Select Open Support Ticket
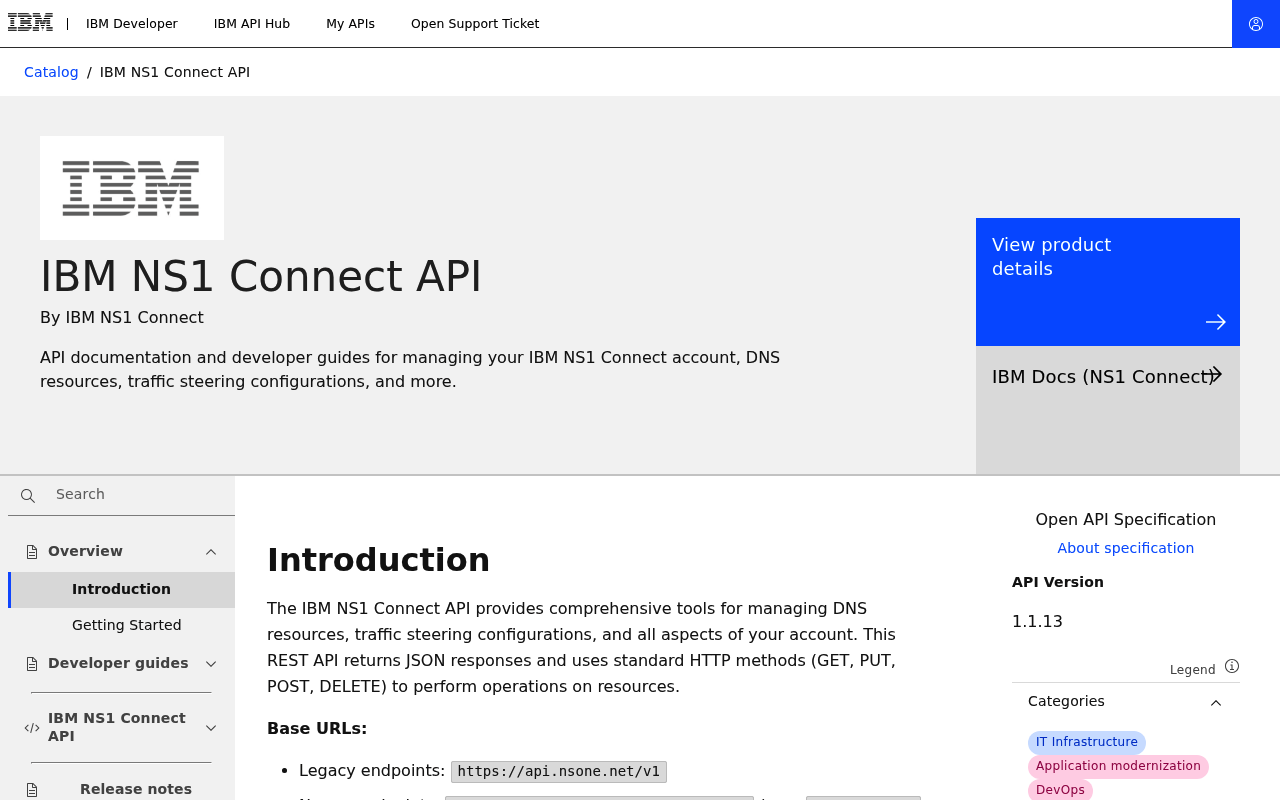Image resolution: width=1280 pixels, height=800 pixels. 475,24
